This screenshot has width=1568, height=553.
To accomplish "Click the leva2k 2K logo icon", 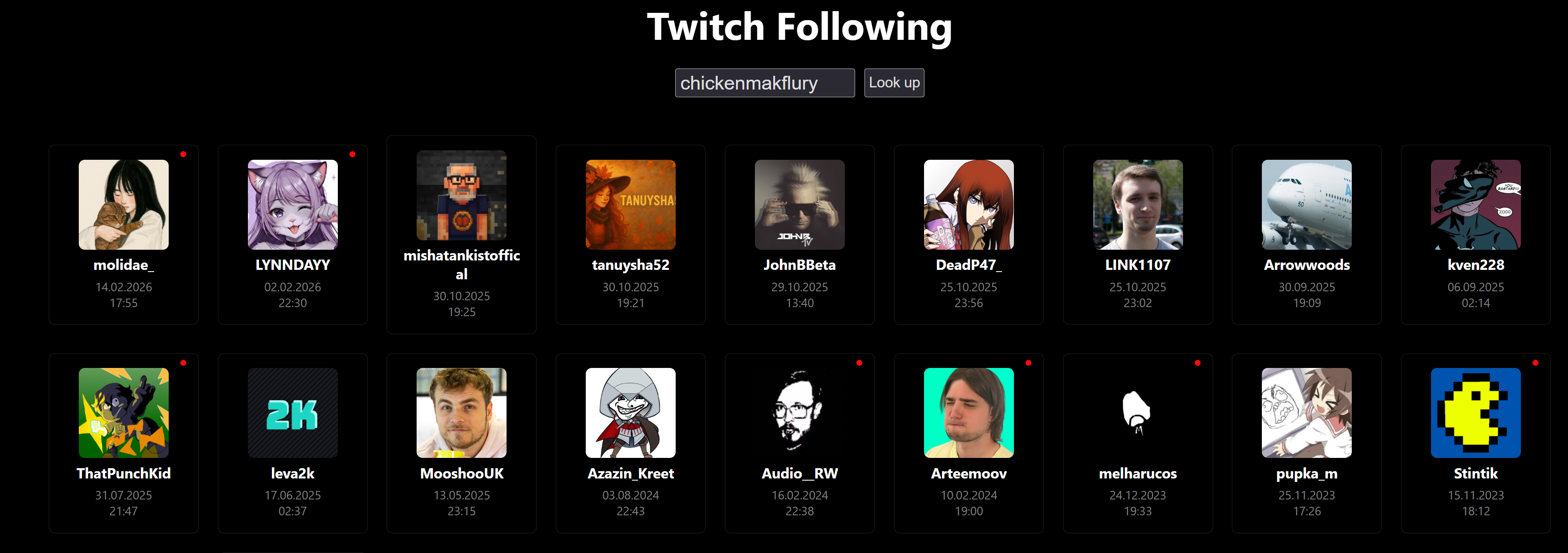I will [293, 413].
